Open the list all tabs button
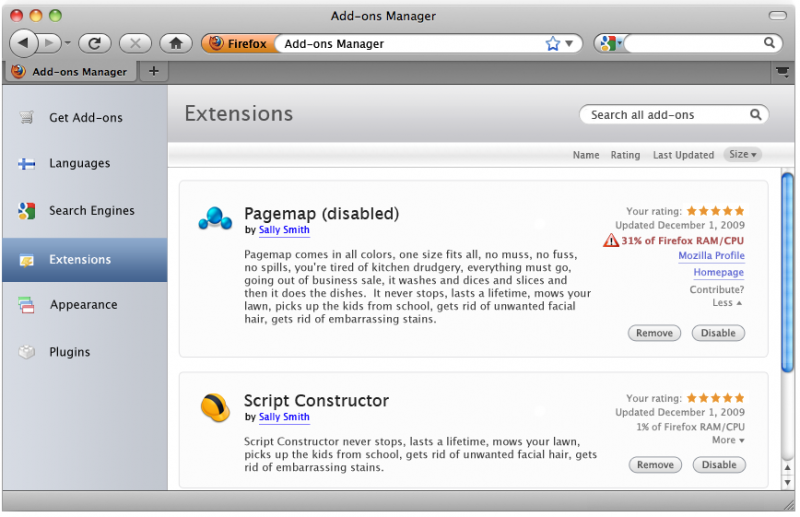Viewport: 800px width, 517px height. pyautogui.click(x=782, y=72)
